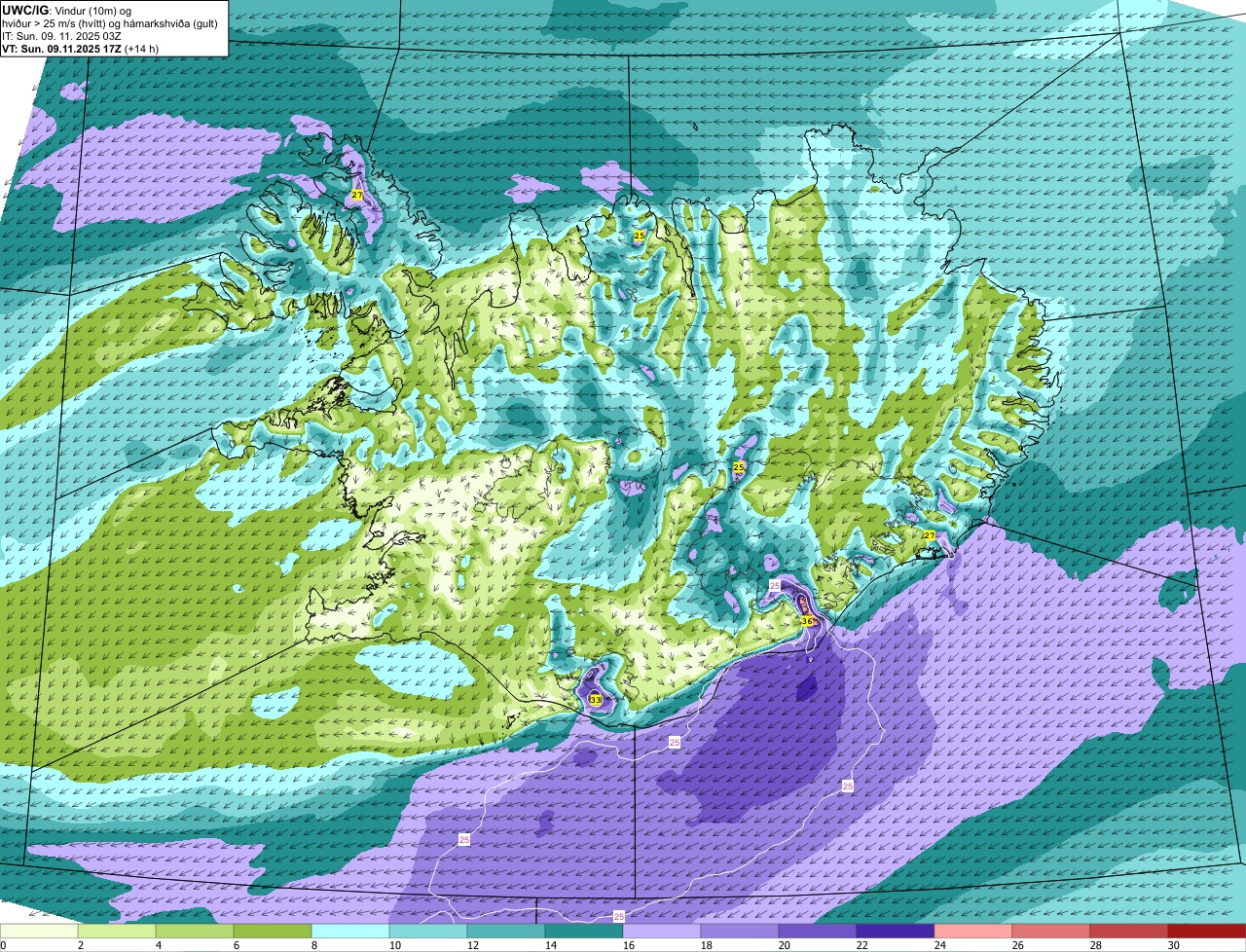Click the yellow 33 gust label
1246x952 pixels.
(596, 699)
